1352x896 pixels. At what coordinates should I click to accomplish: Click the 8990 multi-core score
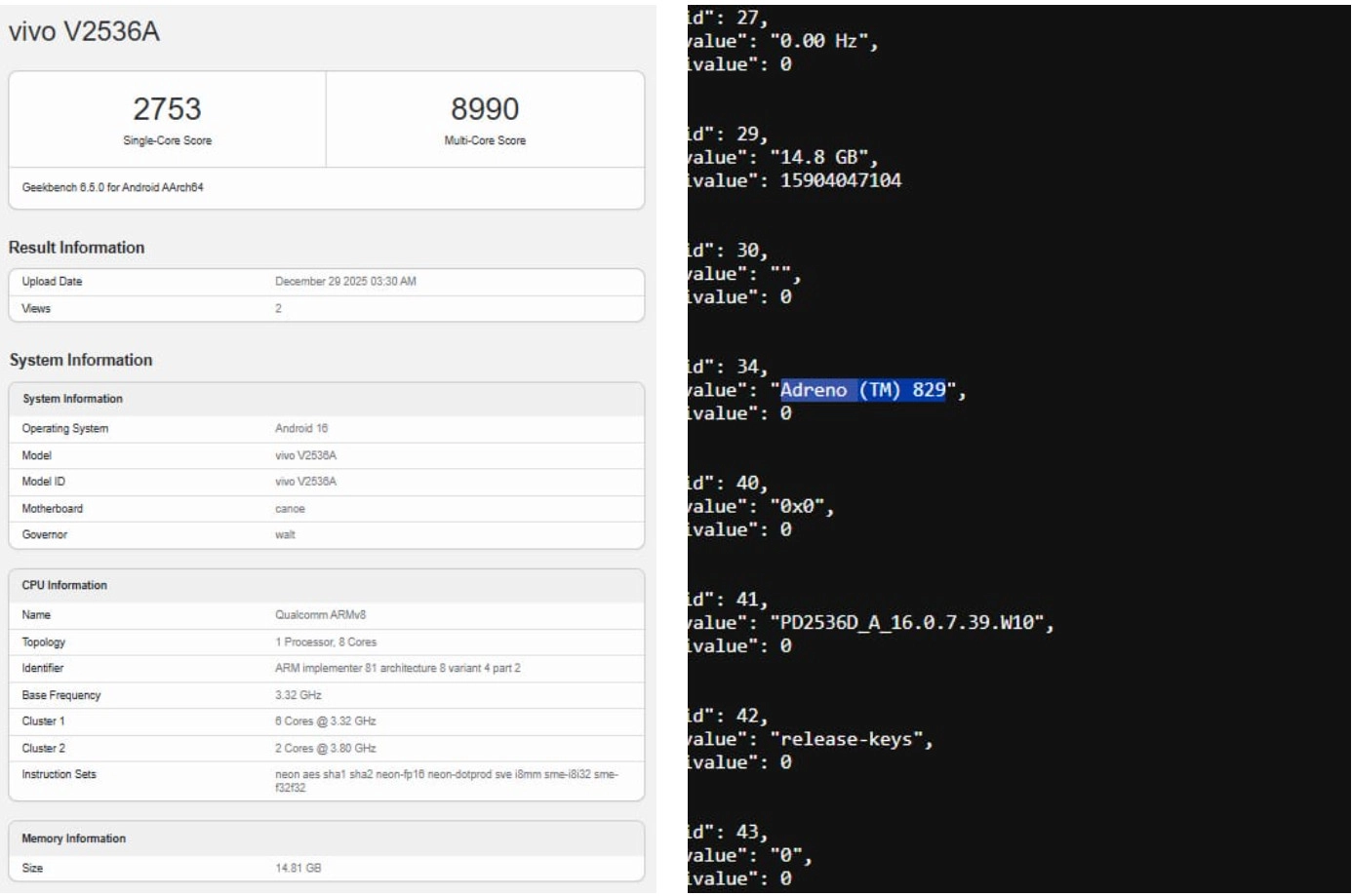tap(484, 109)
